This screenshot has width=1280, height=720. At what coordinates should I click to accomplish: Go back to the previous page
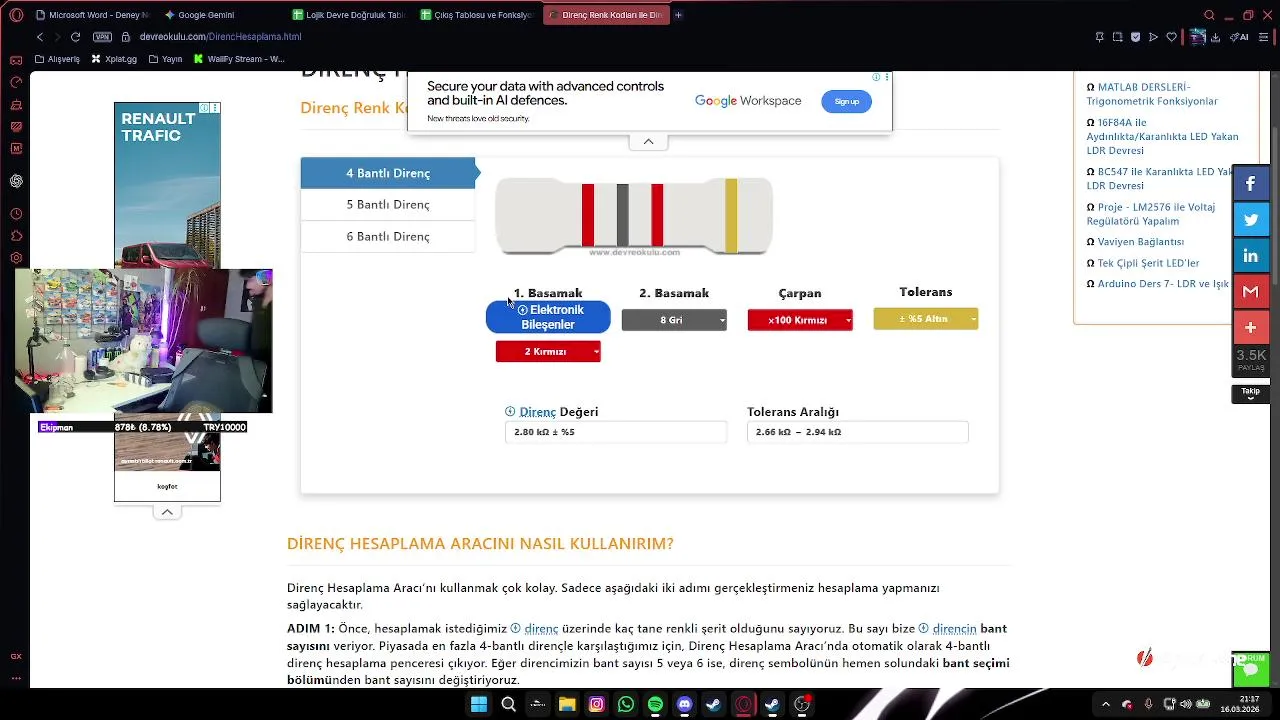40,37
